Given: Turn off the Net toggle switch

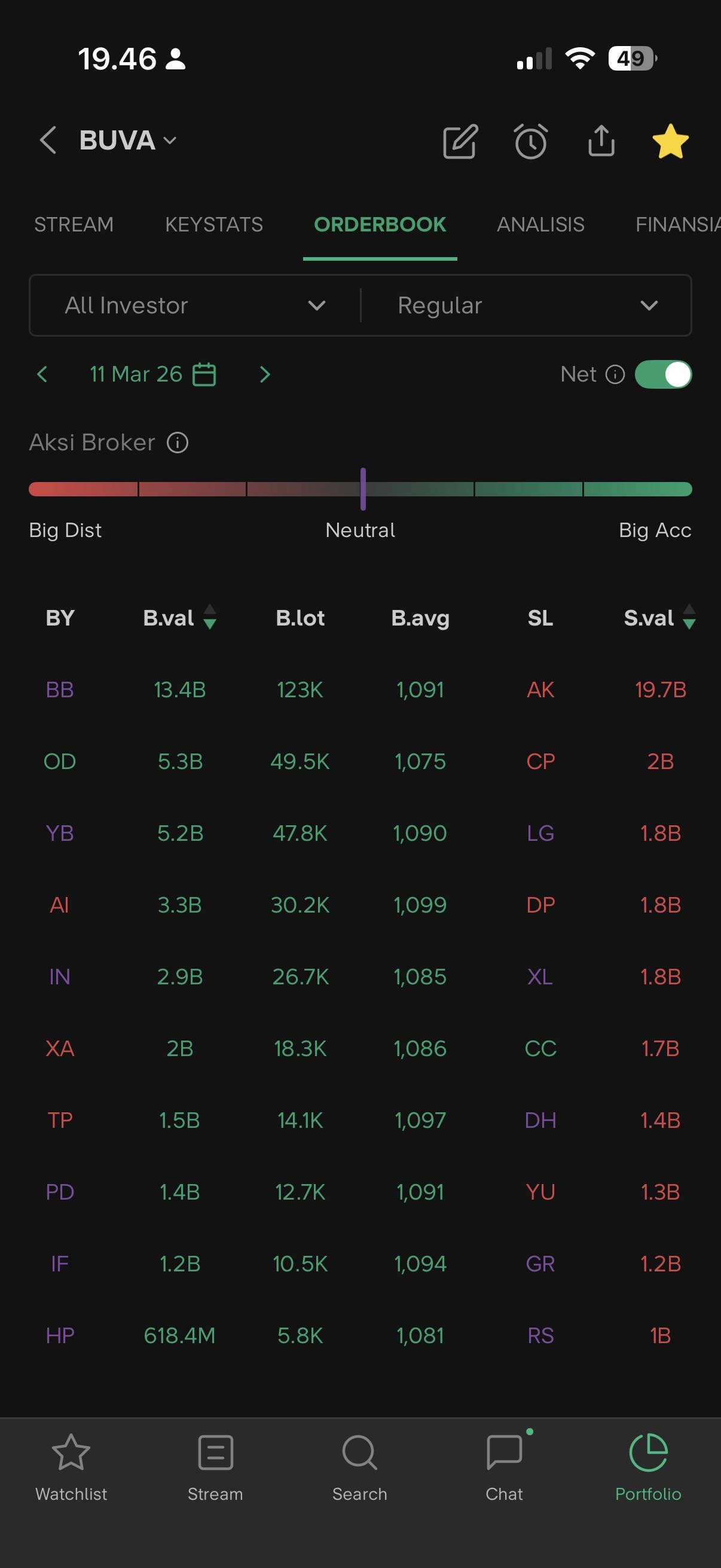Looking at the screenshot, I should (x=662, y=374).
